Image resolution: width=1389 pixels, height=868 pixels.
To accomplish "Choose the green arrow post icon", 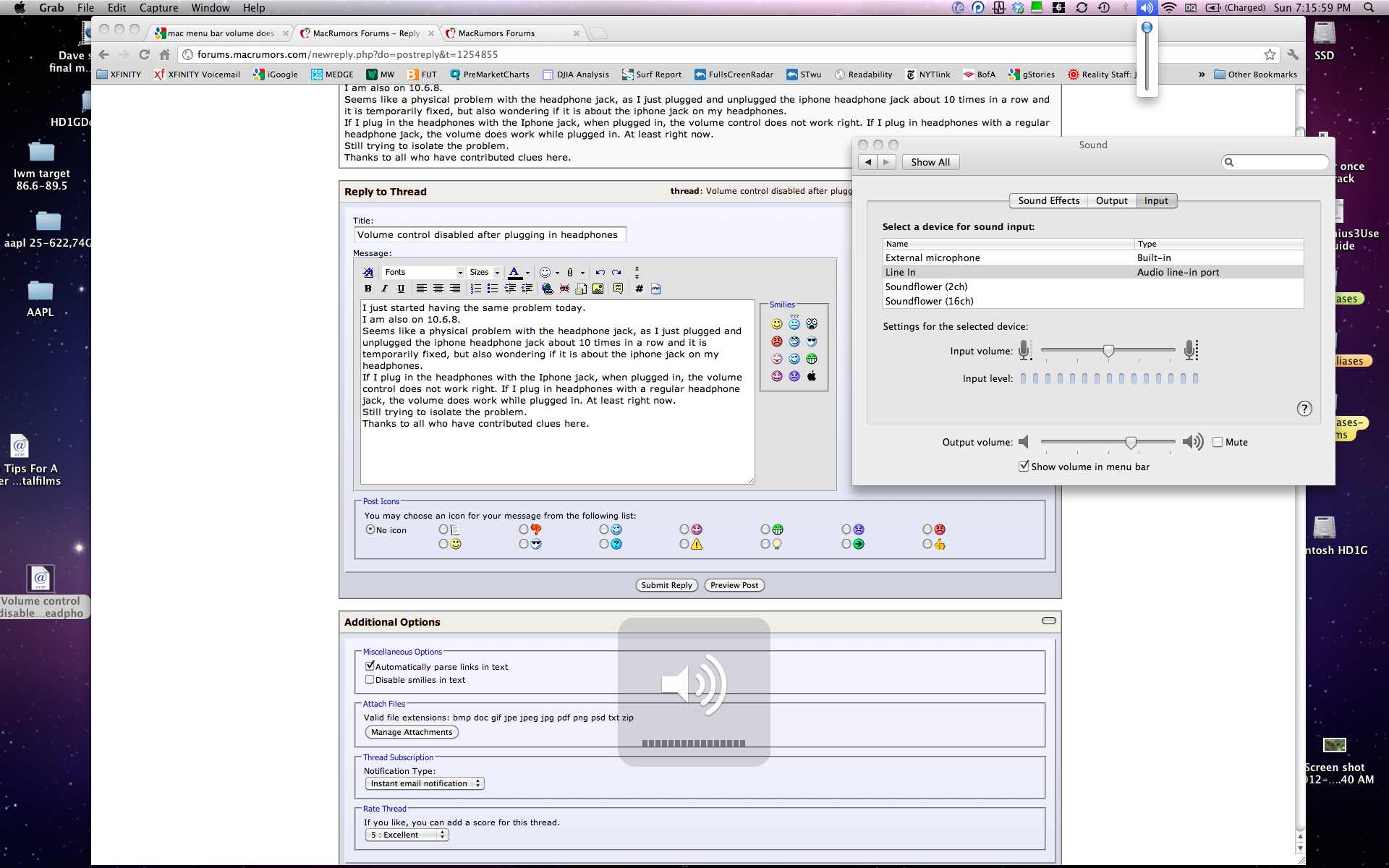I will (846, 544).
